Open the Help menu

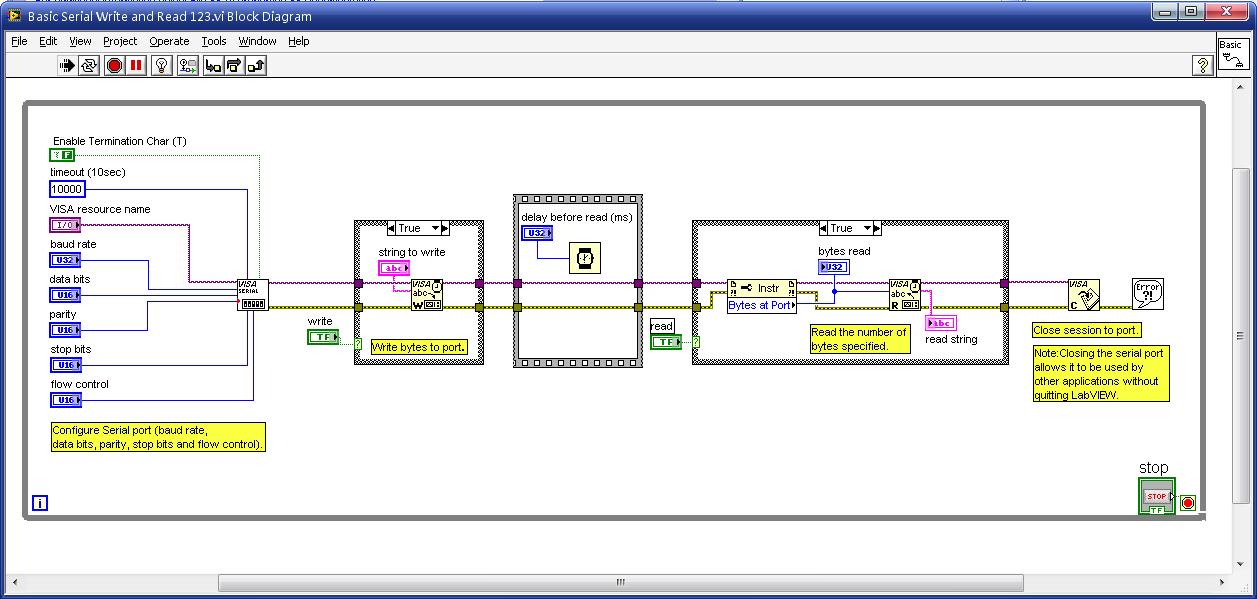point(299,41)
